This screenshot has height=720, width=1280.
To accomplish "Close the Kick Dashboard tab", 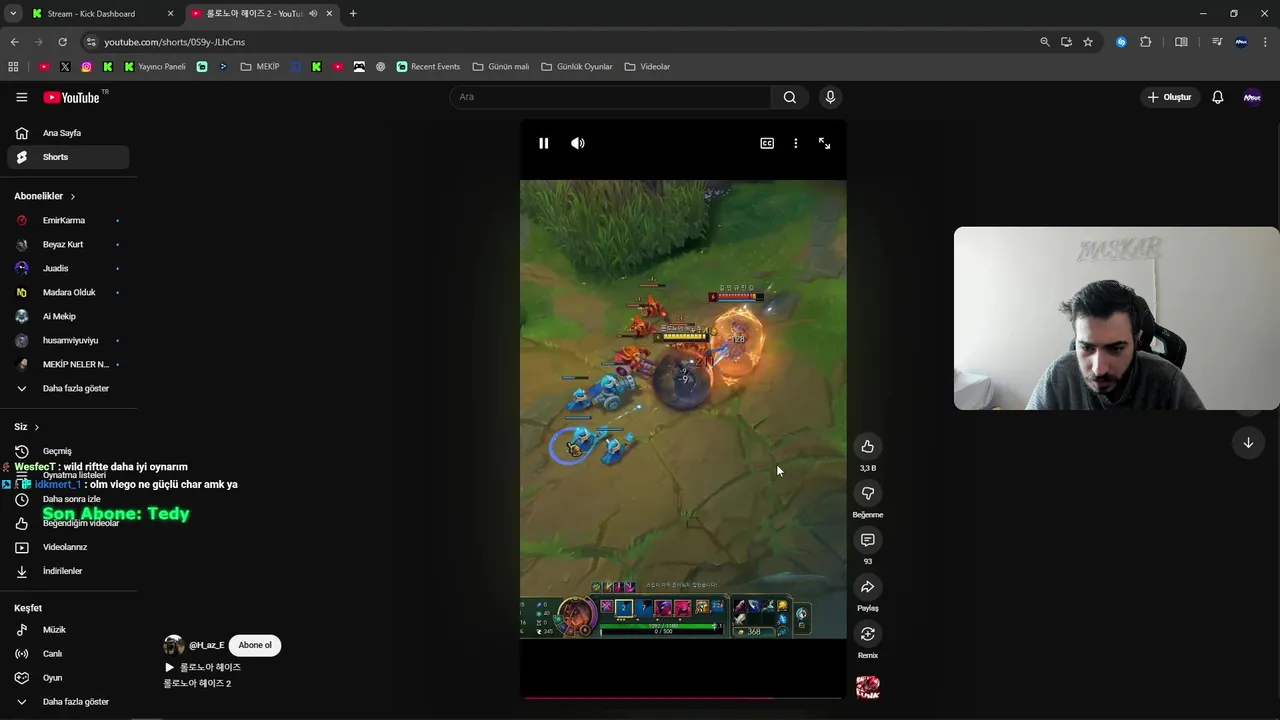I will pos(170,13).
